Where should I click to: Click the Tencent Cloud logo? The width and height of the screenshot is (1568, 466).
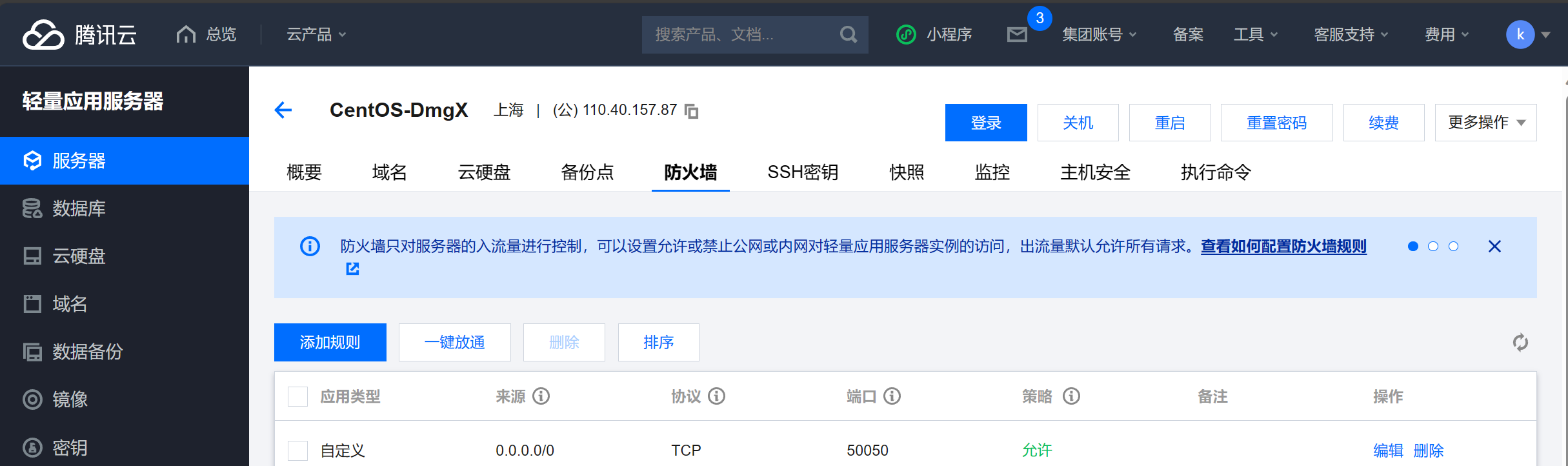point(79,34)
